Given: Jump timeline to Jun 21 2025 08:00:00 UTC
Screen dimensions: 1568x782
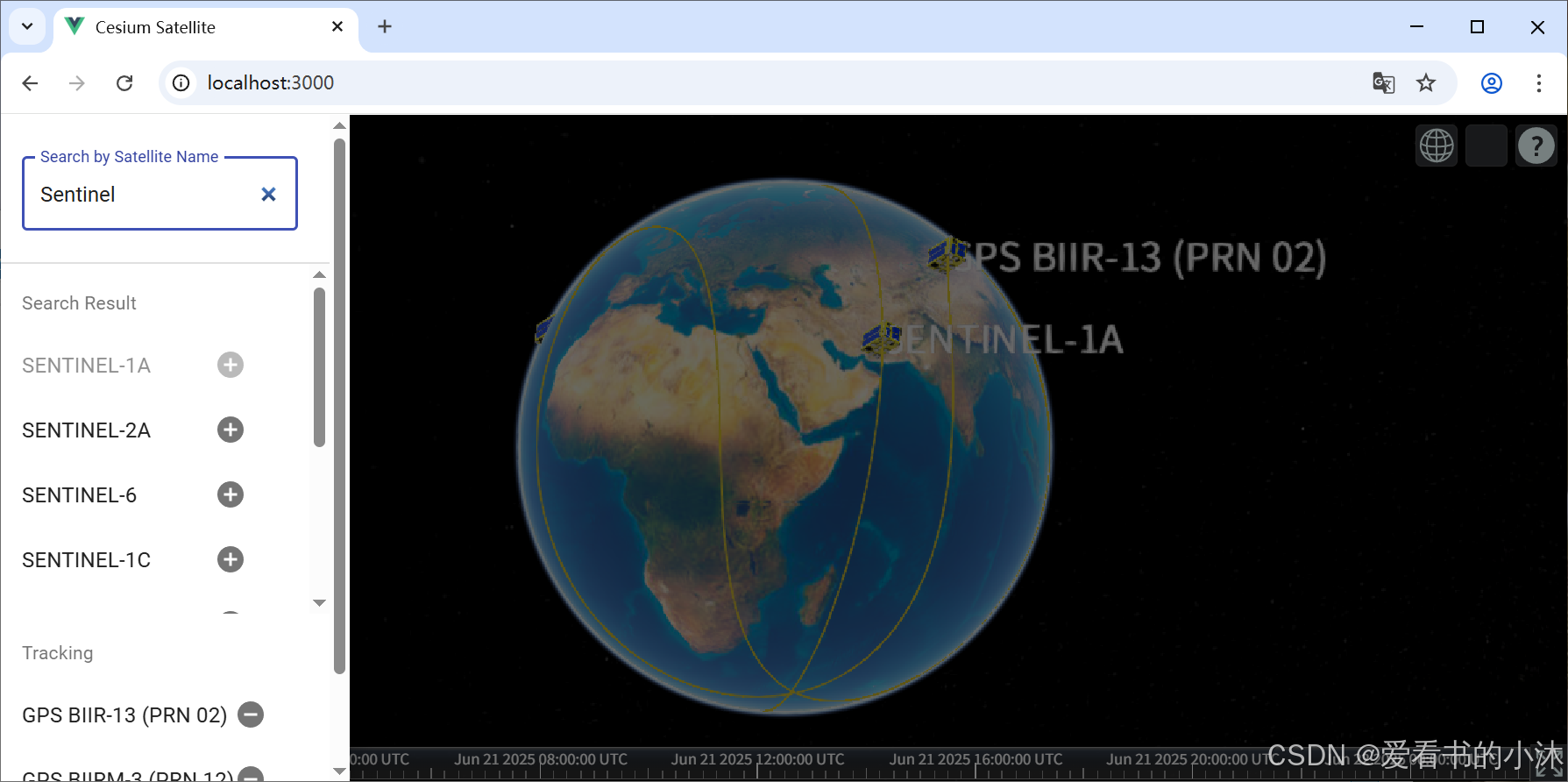Looking at the screenshot, I should point(541,759).
